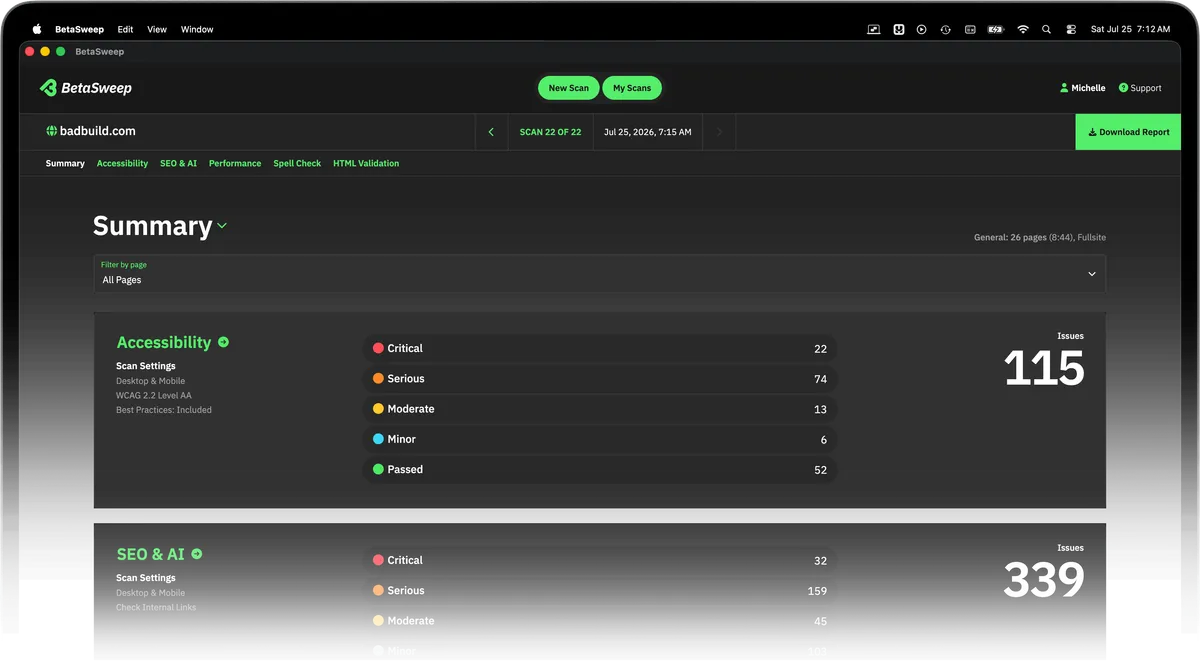1200x665 pixels.
Task: Click the New Scan button
Action: coord(568,88)
